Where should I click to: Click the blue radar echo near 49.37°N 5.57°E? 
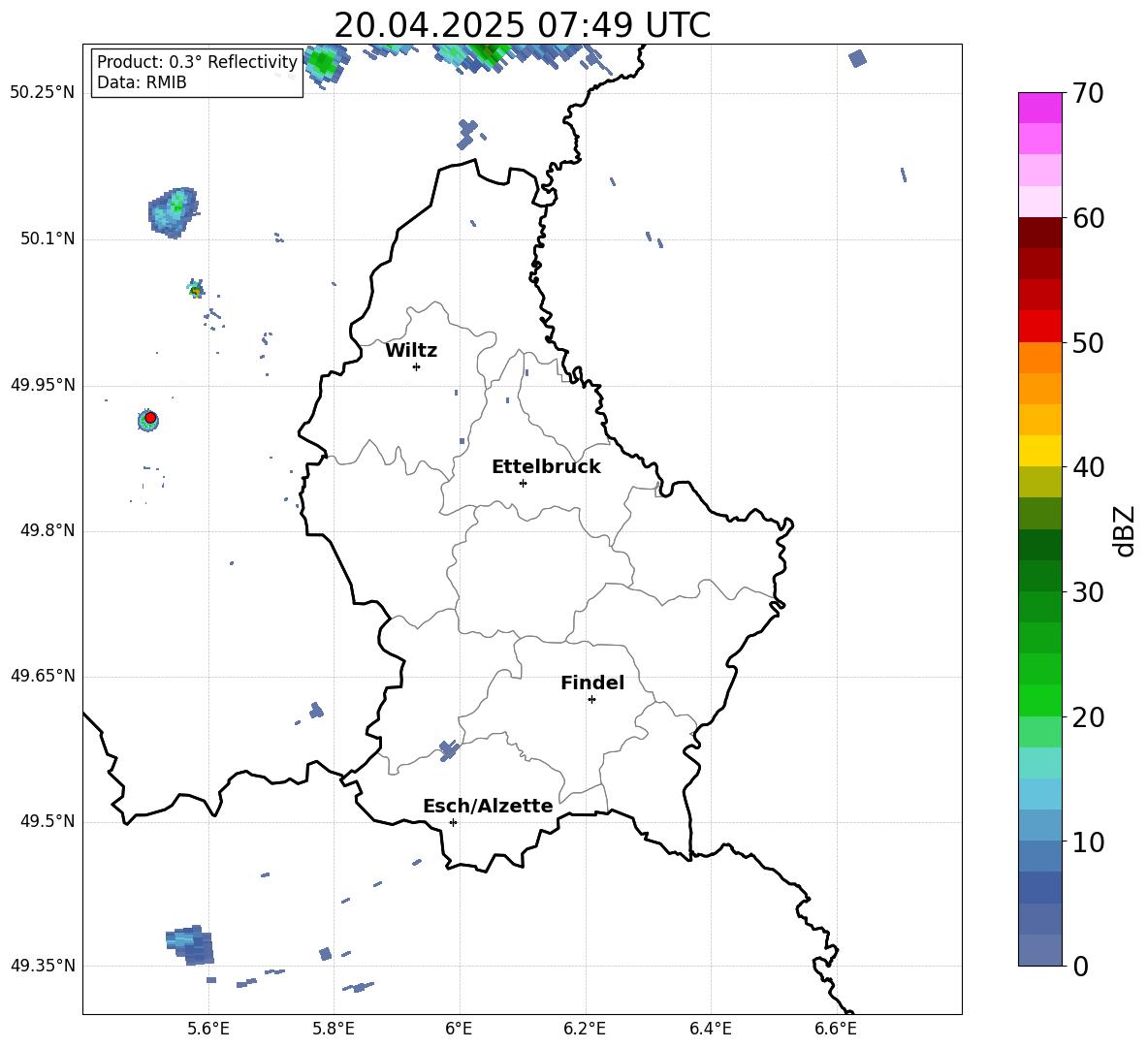click(191, 945)
